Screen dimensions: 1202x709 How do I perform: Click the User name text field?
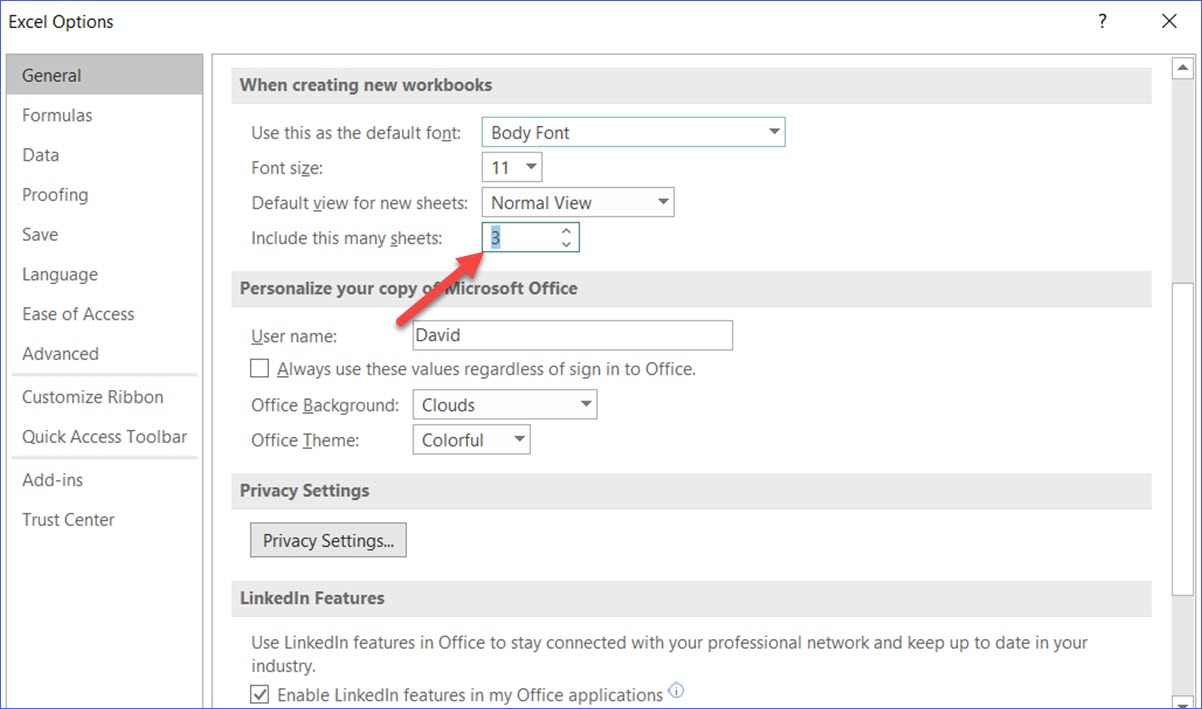pos(572,336)
